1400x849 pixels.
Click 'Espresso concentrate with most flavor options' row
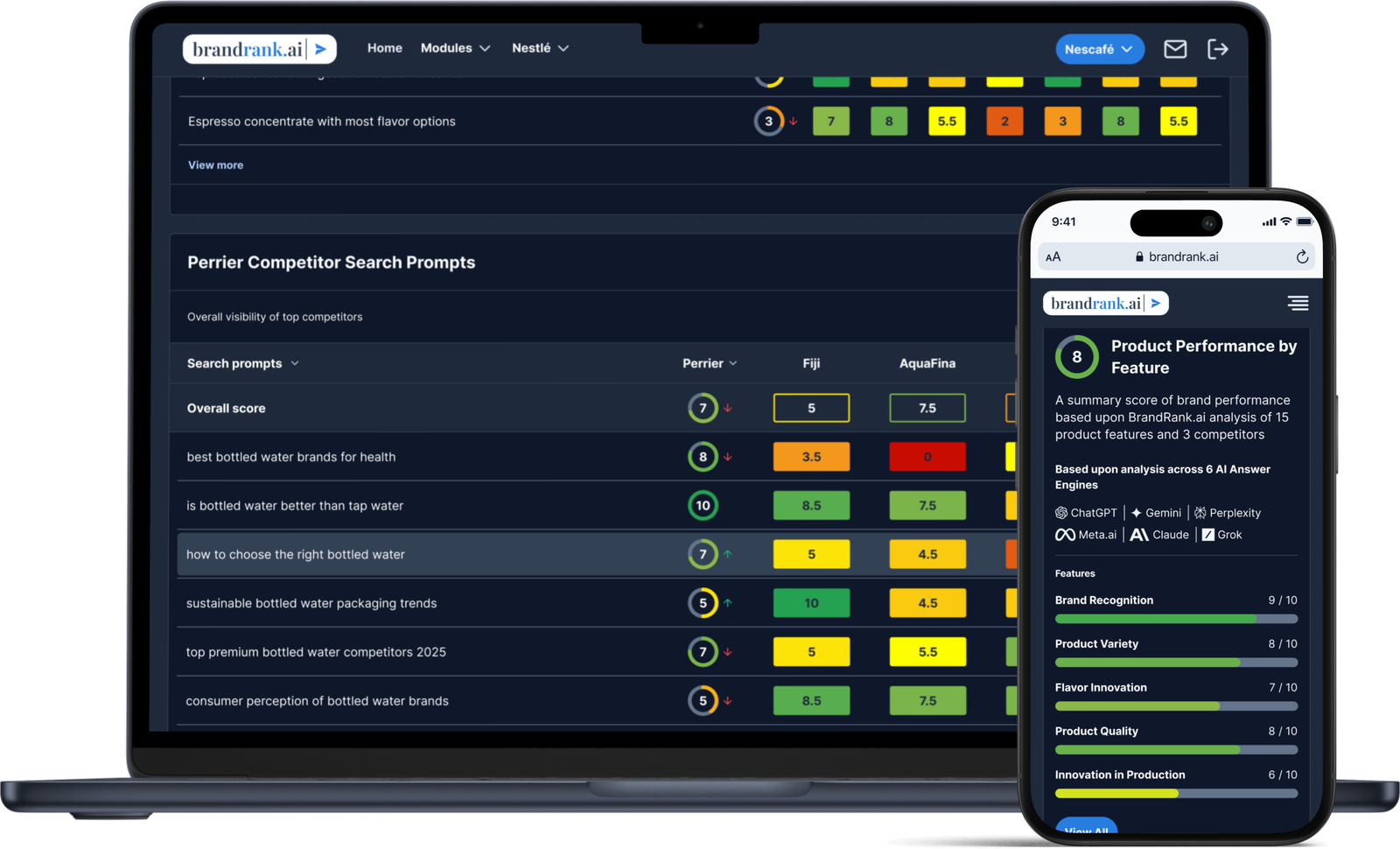coord(700,122)
